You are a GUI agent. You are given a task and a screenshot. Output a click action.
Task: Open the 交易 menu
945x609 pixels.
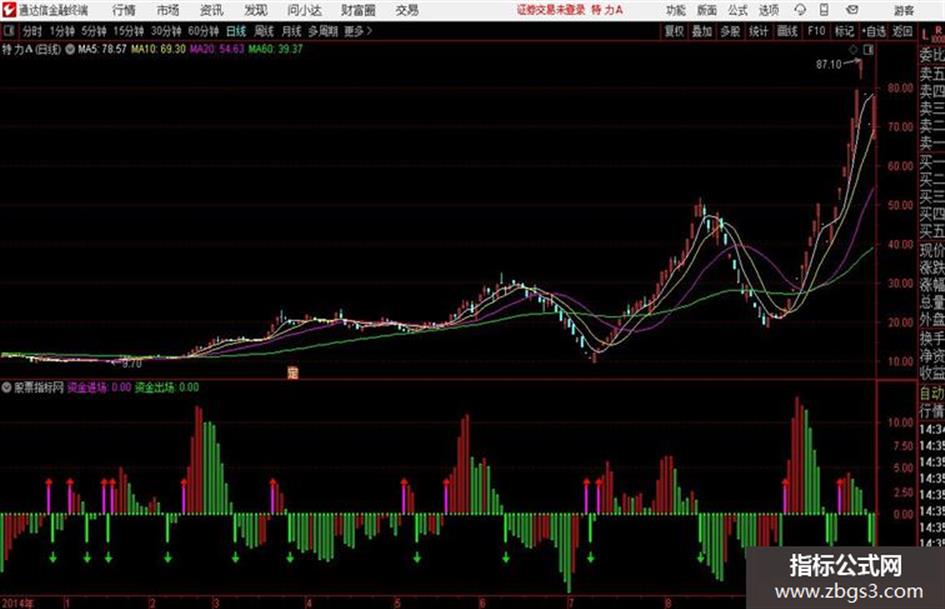[407, 10]
